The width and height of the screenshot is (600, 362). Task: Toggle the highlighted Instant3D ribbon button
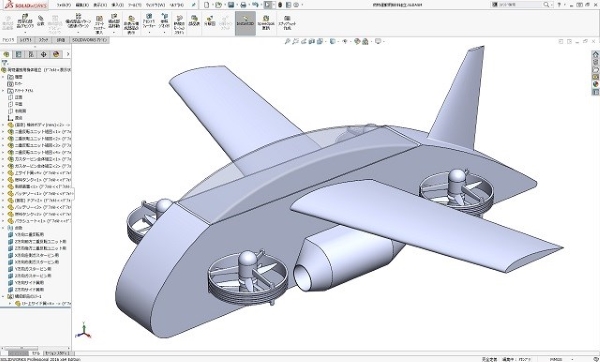tap(245, 23)
